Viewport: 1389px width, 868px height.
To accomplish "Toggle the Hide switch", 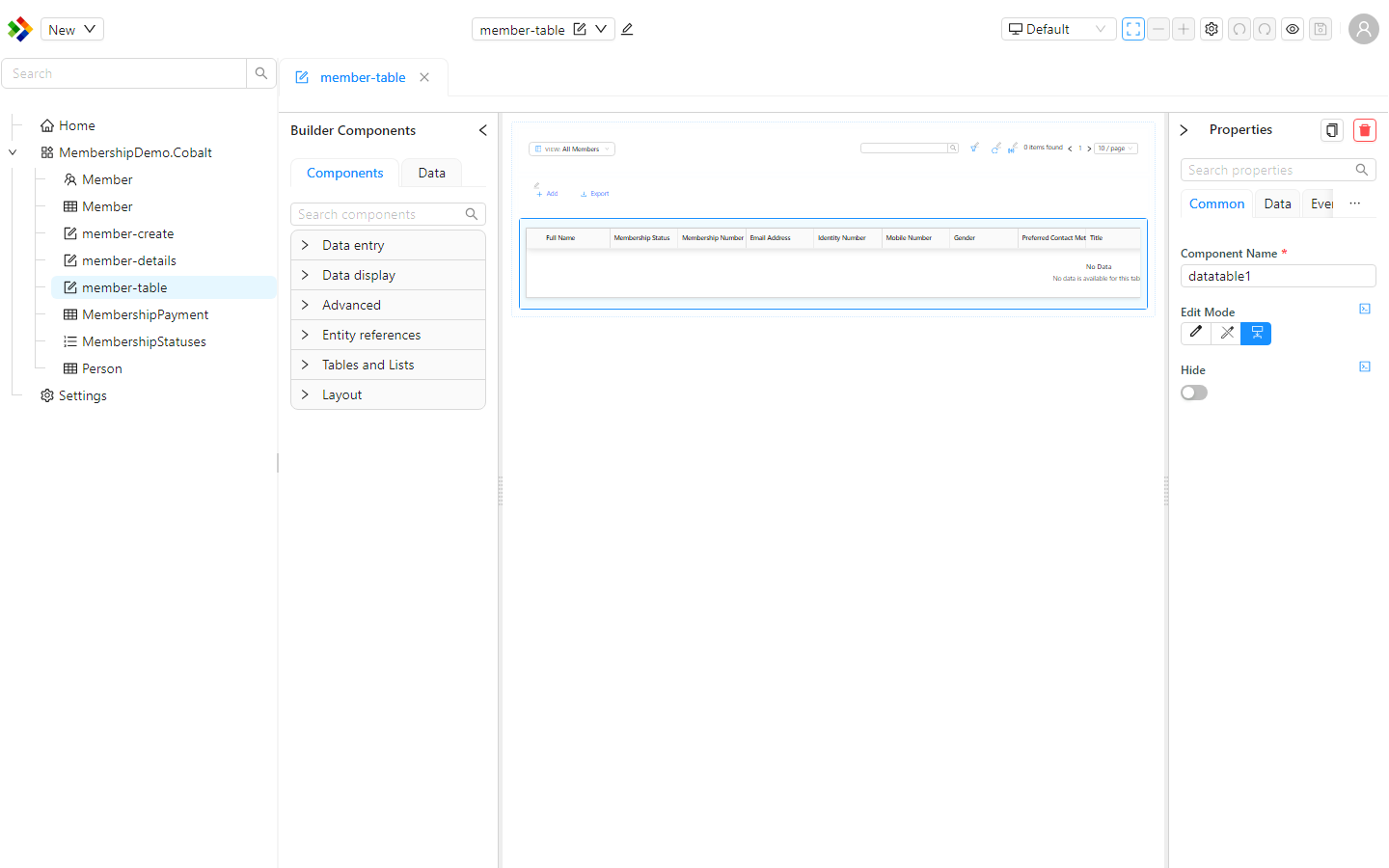I will pos(1194,393).
